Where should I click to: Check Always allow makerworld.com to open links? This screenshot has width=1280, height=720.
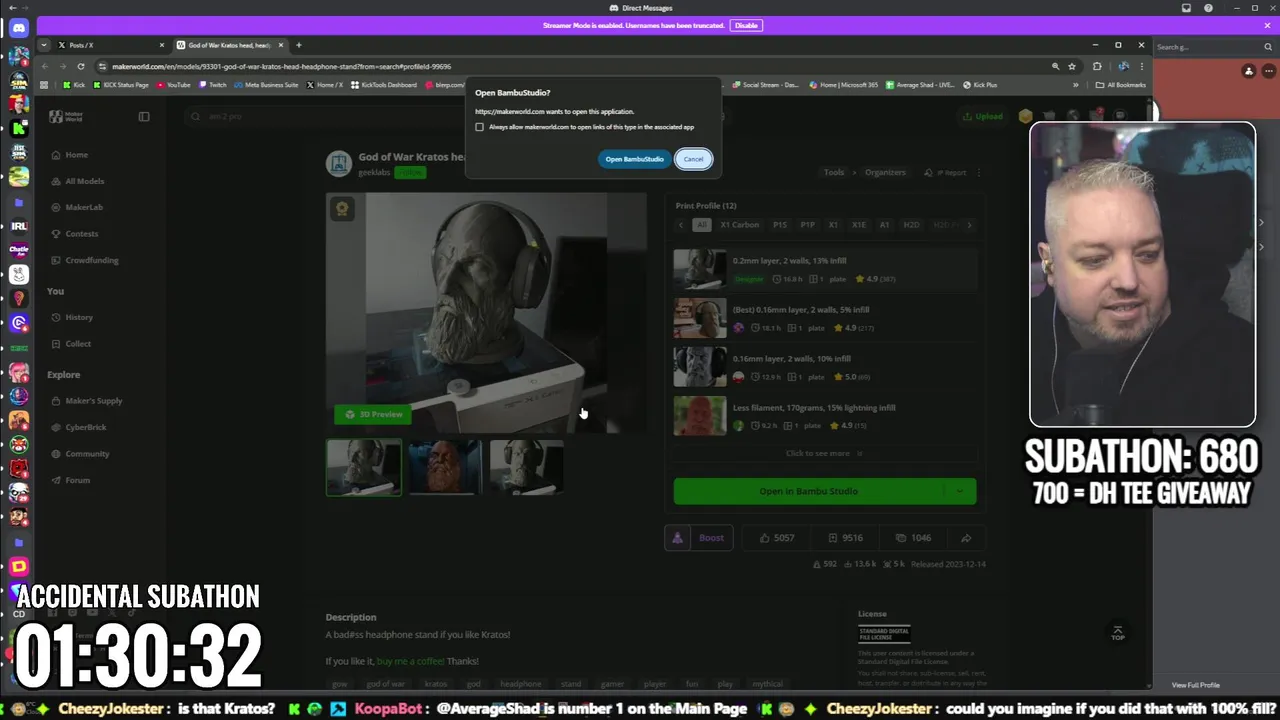pos(479,127)
